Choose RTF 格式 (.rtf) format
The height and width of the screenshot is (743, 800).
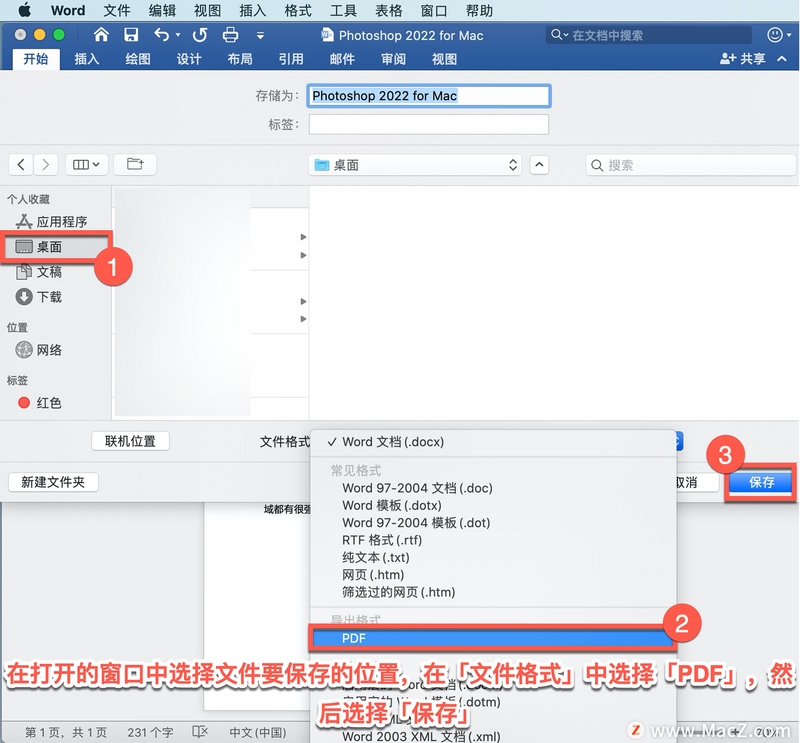pyautogui.click(x=492, y=540)
